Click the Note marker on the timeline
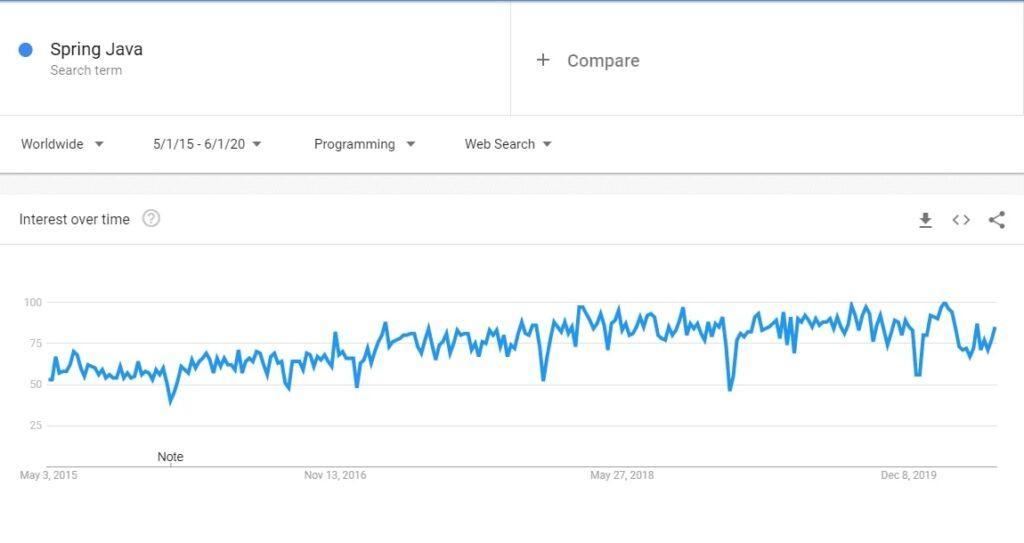This screenshot has height=543, width=1024. (x=170, y=457)
